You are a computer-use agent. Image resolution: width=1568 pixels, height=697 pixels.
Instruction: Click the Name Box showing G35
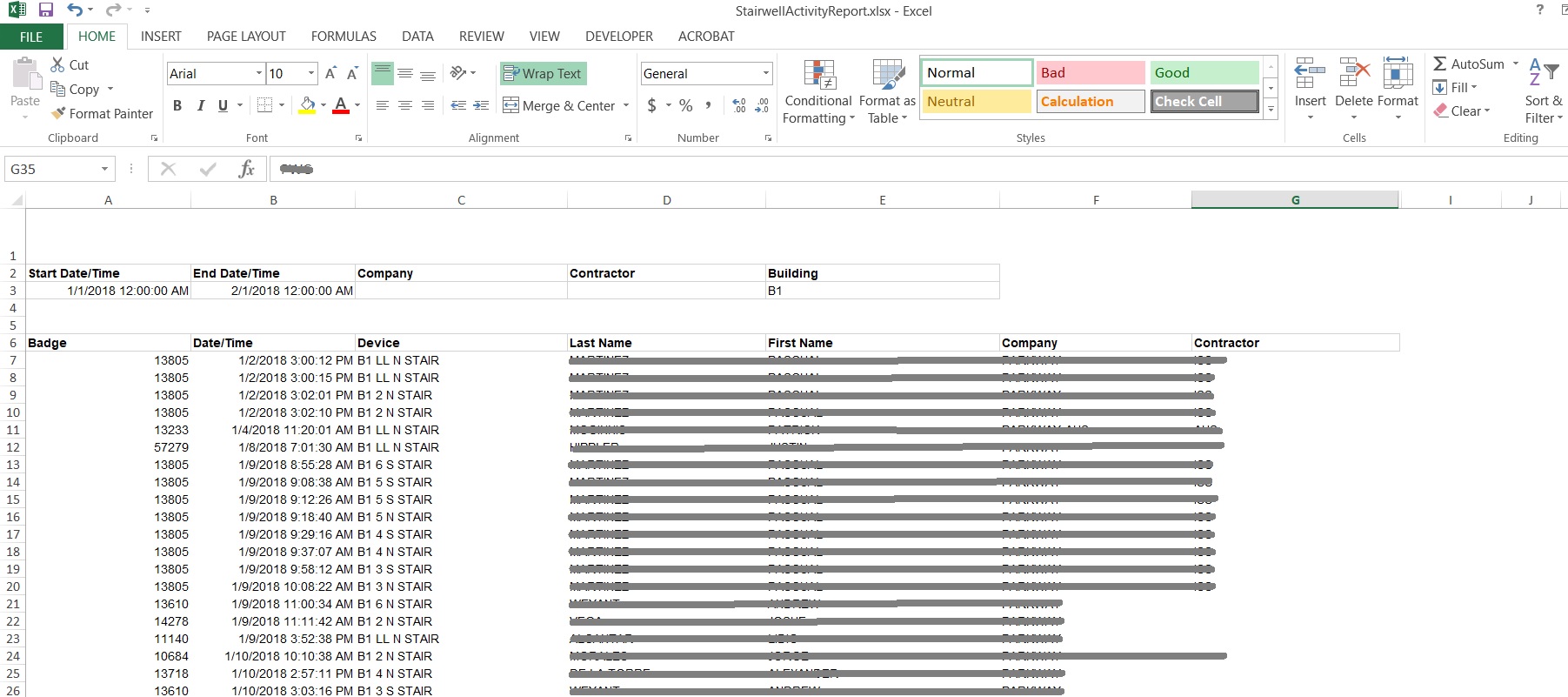click(50, 169)
